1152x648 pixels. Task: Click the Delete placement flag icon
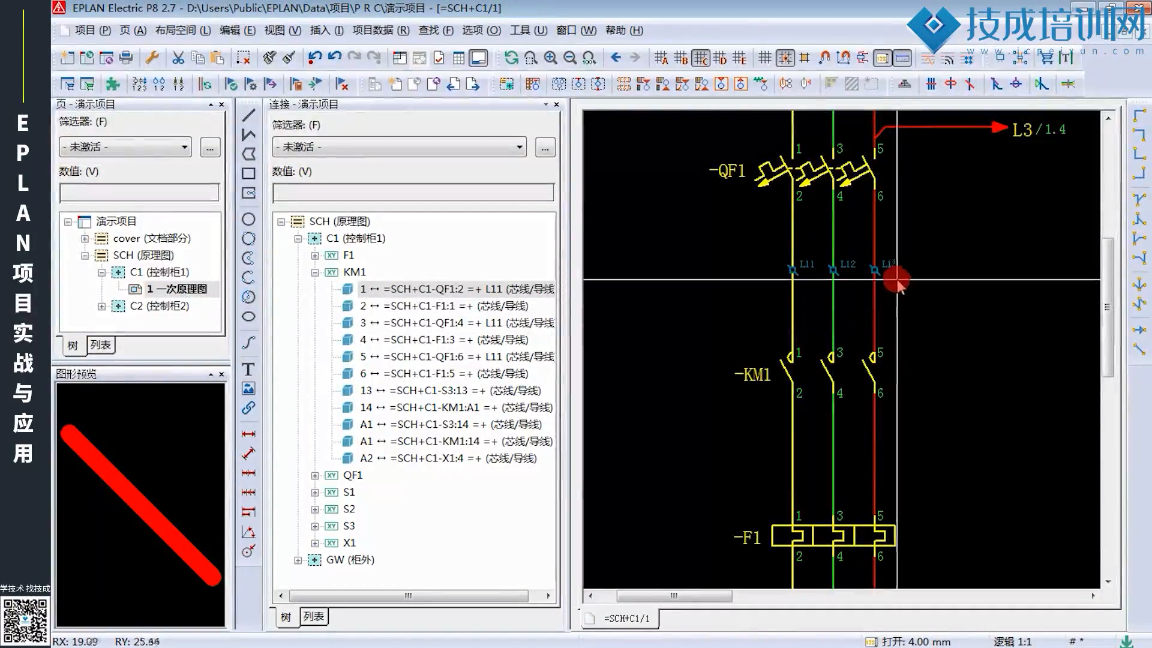click(x=342, y=84)
